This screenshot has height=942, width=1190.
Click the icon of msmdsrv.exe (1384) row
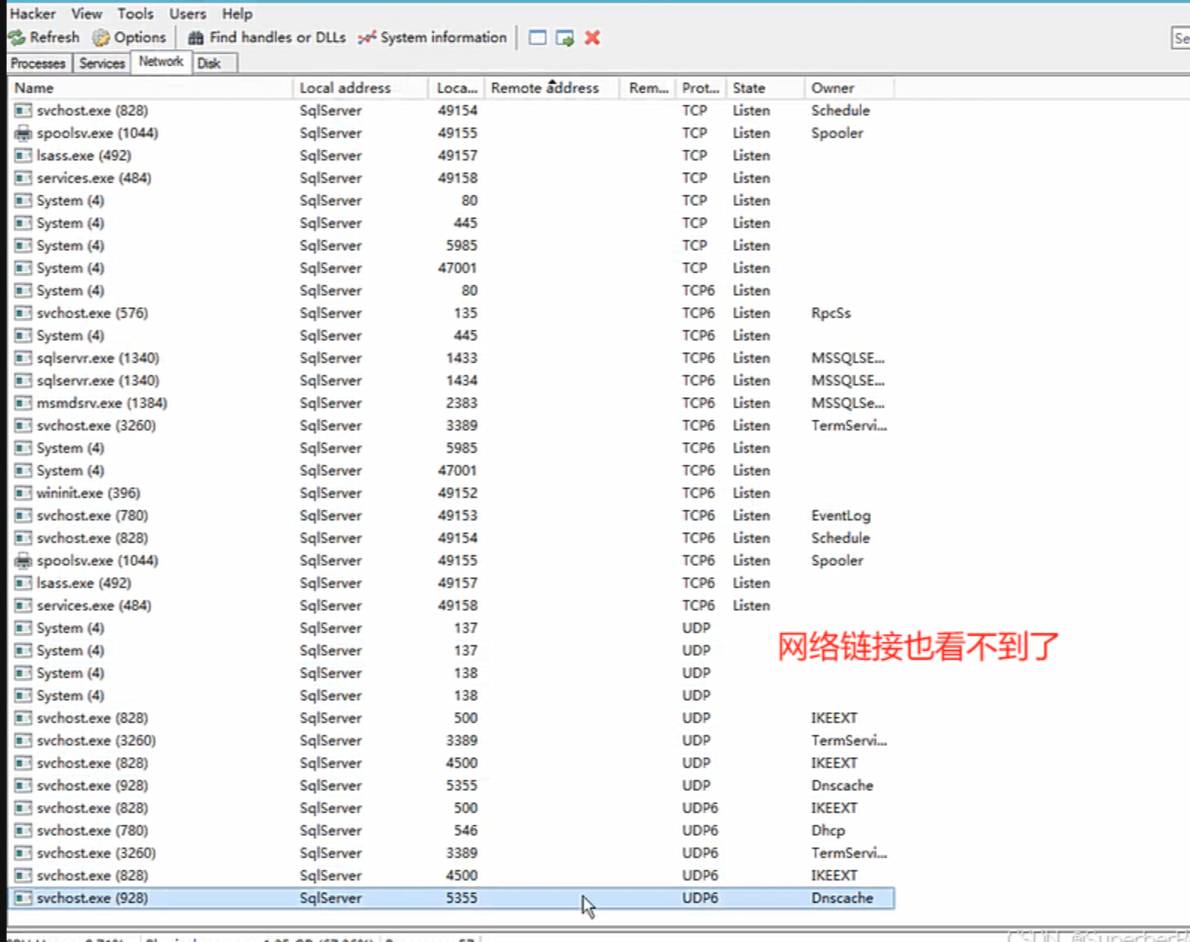24,403
